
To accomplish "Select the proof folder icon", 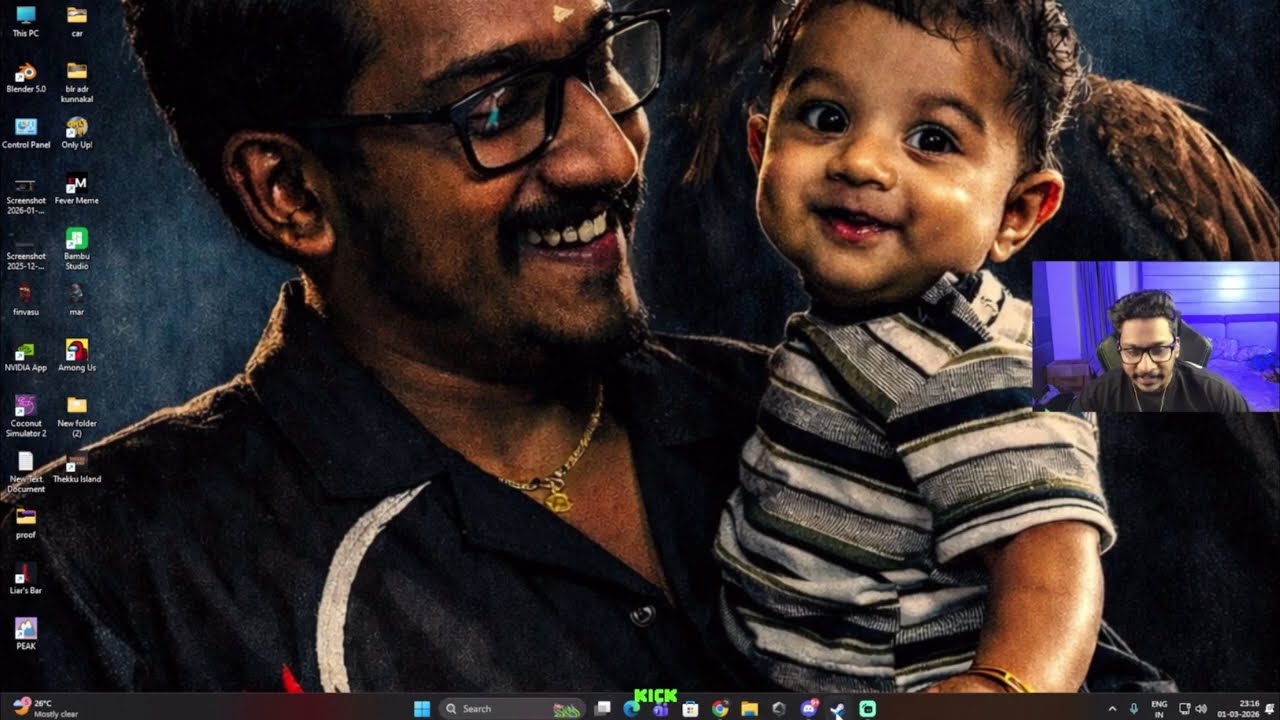I will pos(26,524).
